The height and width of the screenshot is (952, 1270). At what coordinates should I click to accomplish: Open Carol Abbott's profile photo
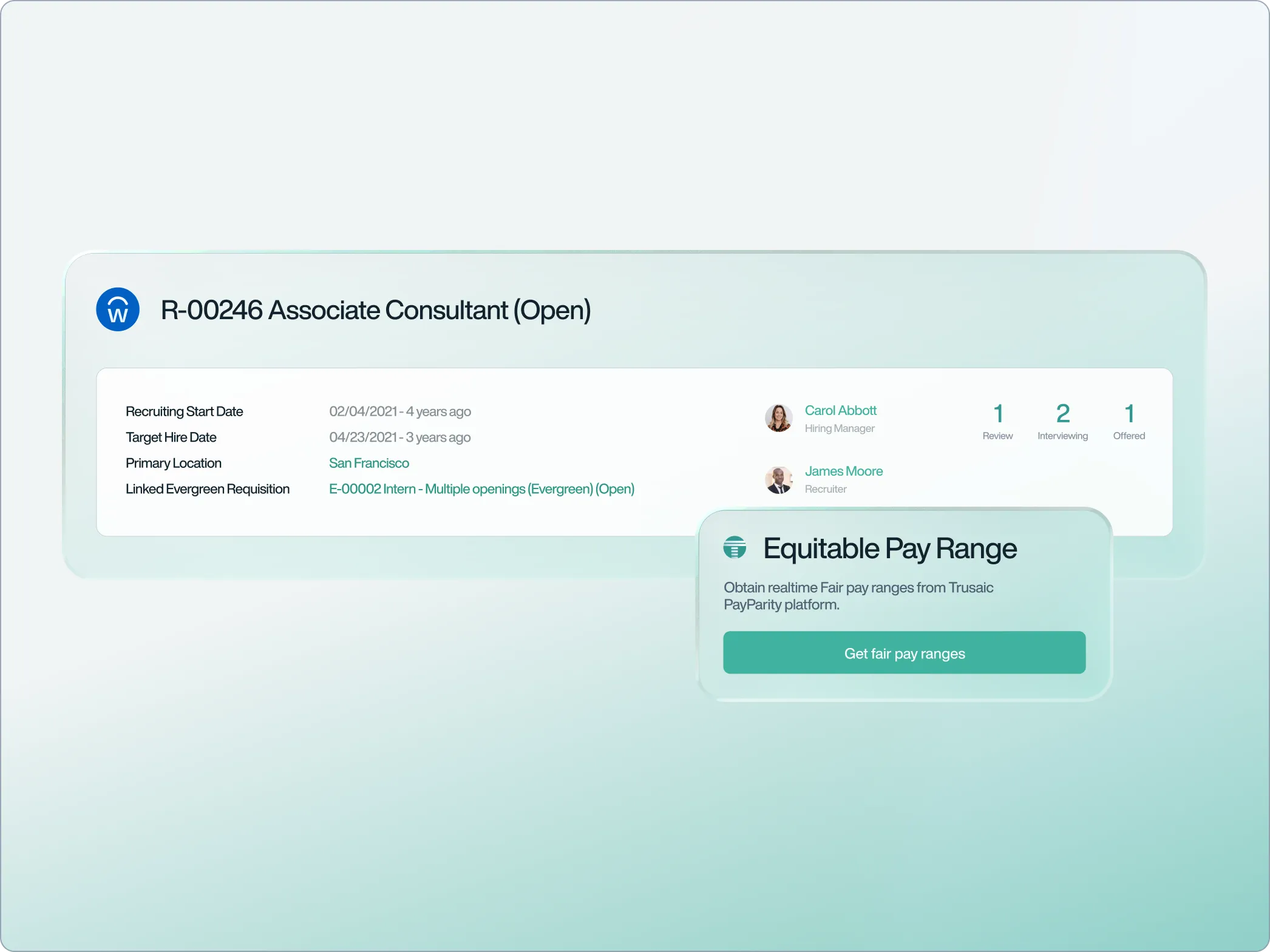778,418
